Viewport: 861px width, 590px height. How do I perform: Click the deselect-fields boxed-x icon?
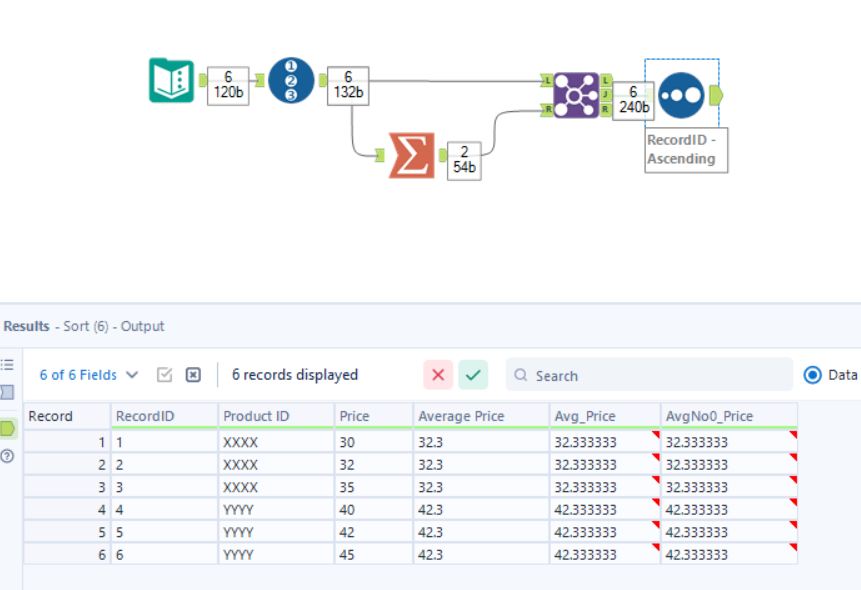[x=191, y=374]
